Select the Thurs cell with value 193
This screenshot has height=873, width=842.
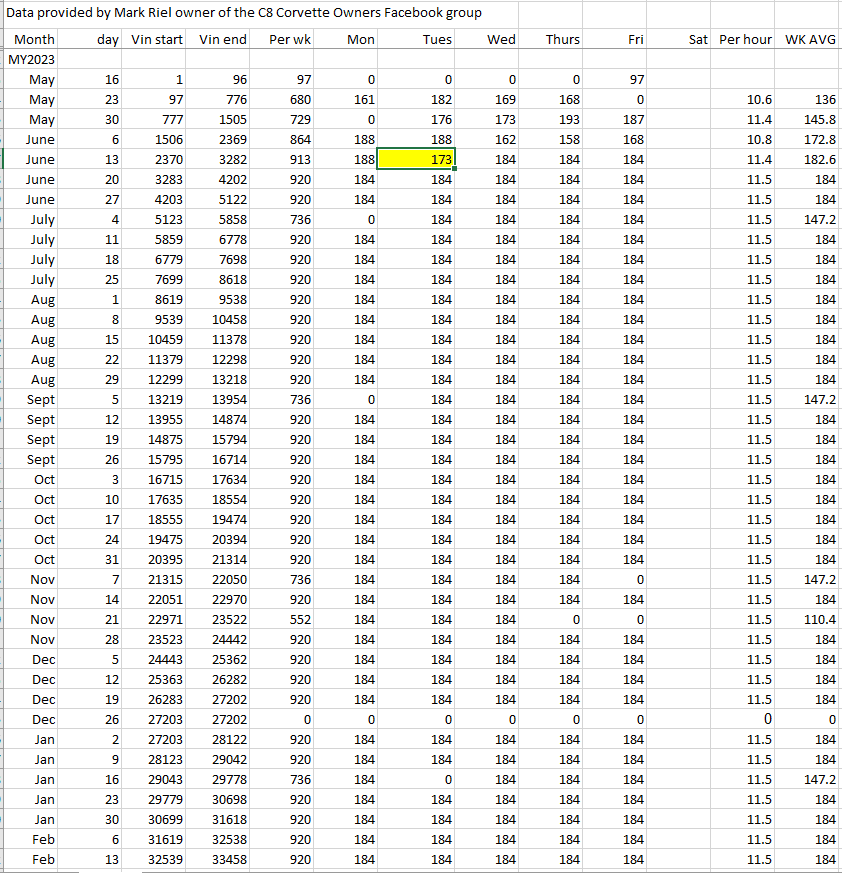553,119
